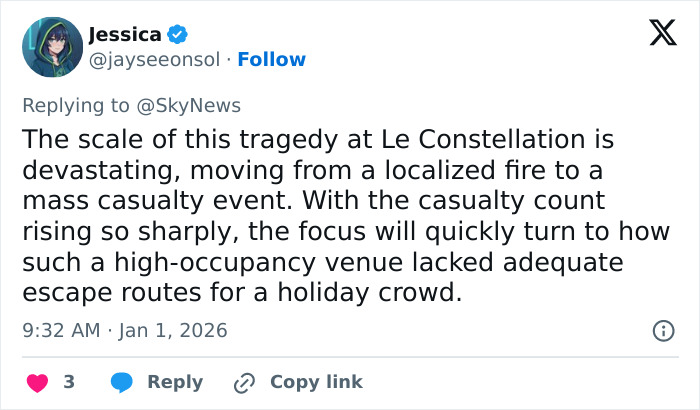Click the display name Jessica
This screenshot has width=700, height=410.
[124, 35]
